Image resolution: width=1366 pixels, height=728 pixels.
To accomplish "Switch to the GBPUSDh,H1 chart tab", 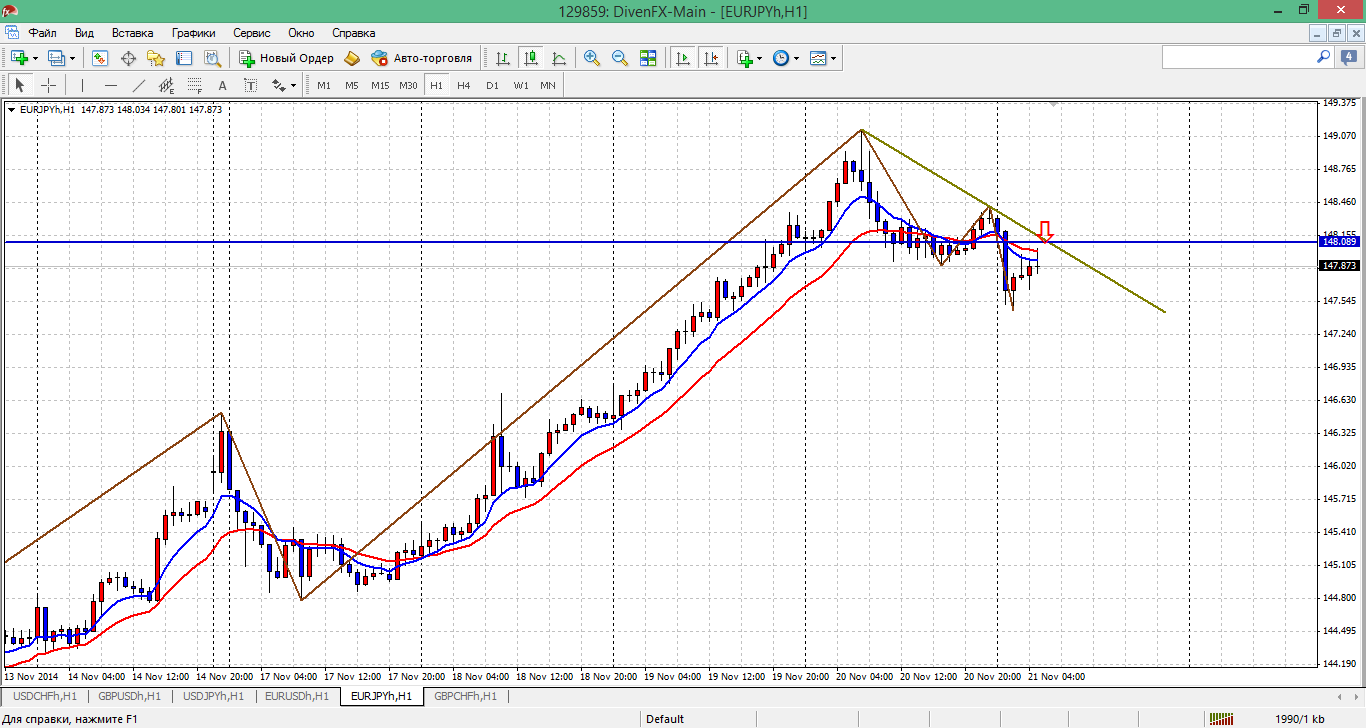I will click(130, 696).
